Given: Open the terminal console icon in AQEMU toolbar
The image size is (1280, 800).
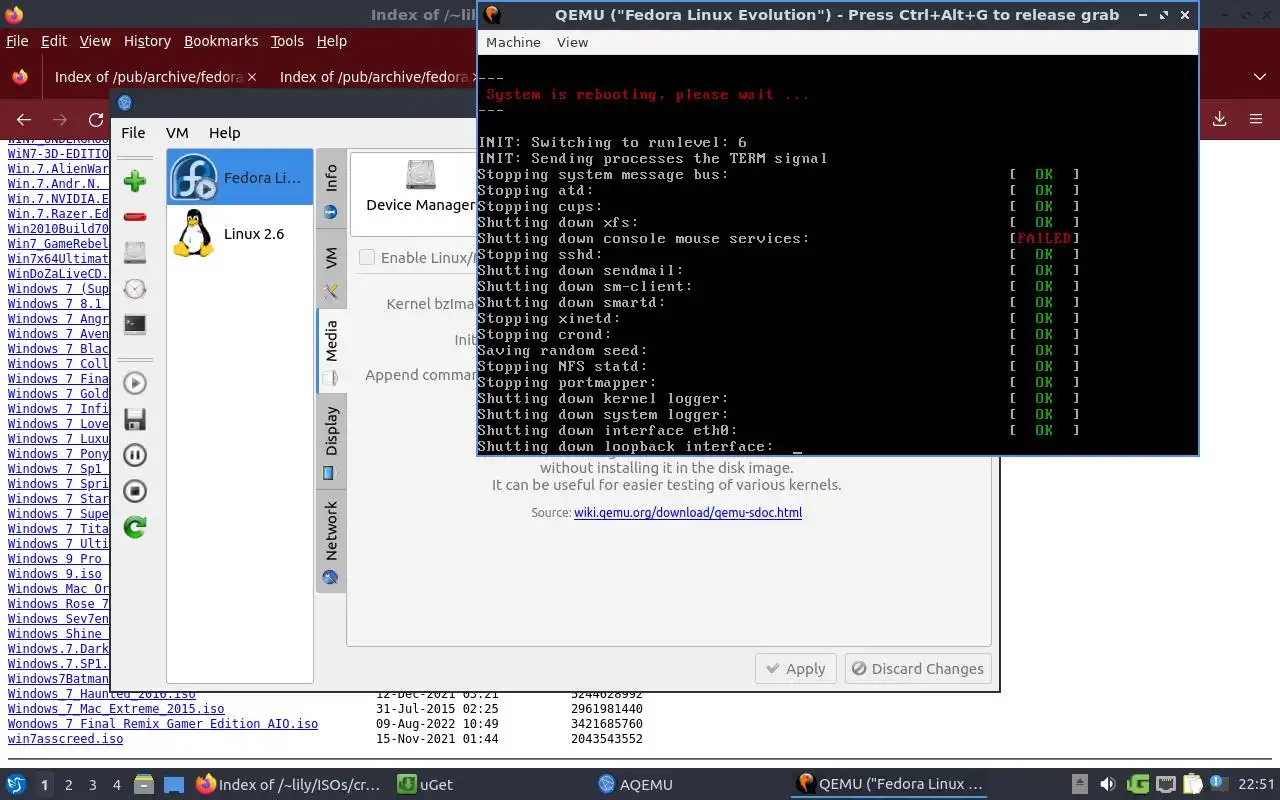Looking at the screenshot, I should click(x=135, y=325).
